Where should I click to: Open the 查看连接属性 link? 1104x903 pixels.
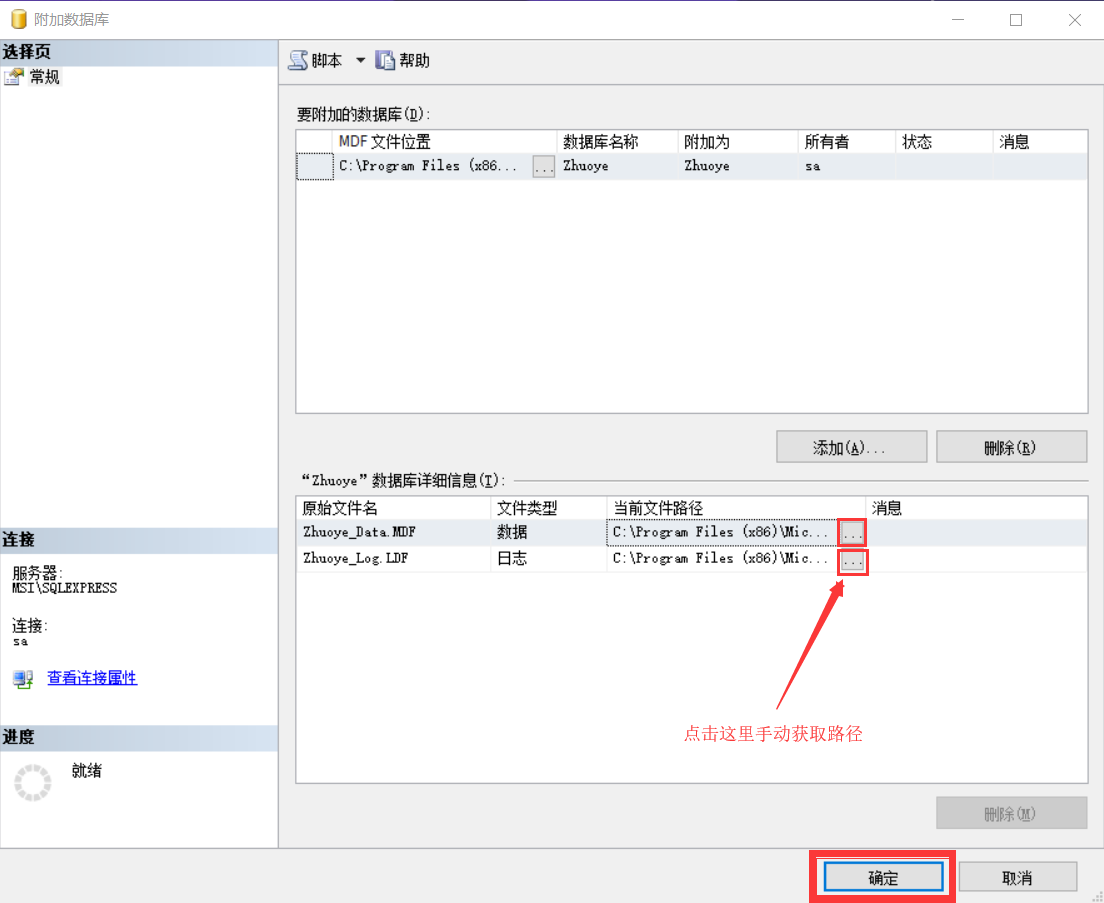(92, 678)
